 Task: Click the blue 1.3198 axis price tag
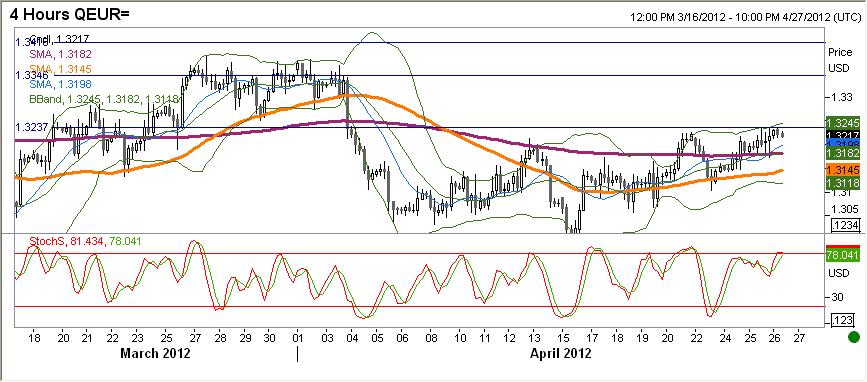click(842, 143)
